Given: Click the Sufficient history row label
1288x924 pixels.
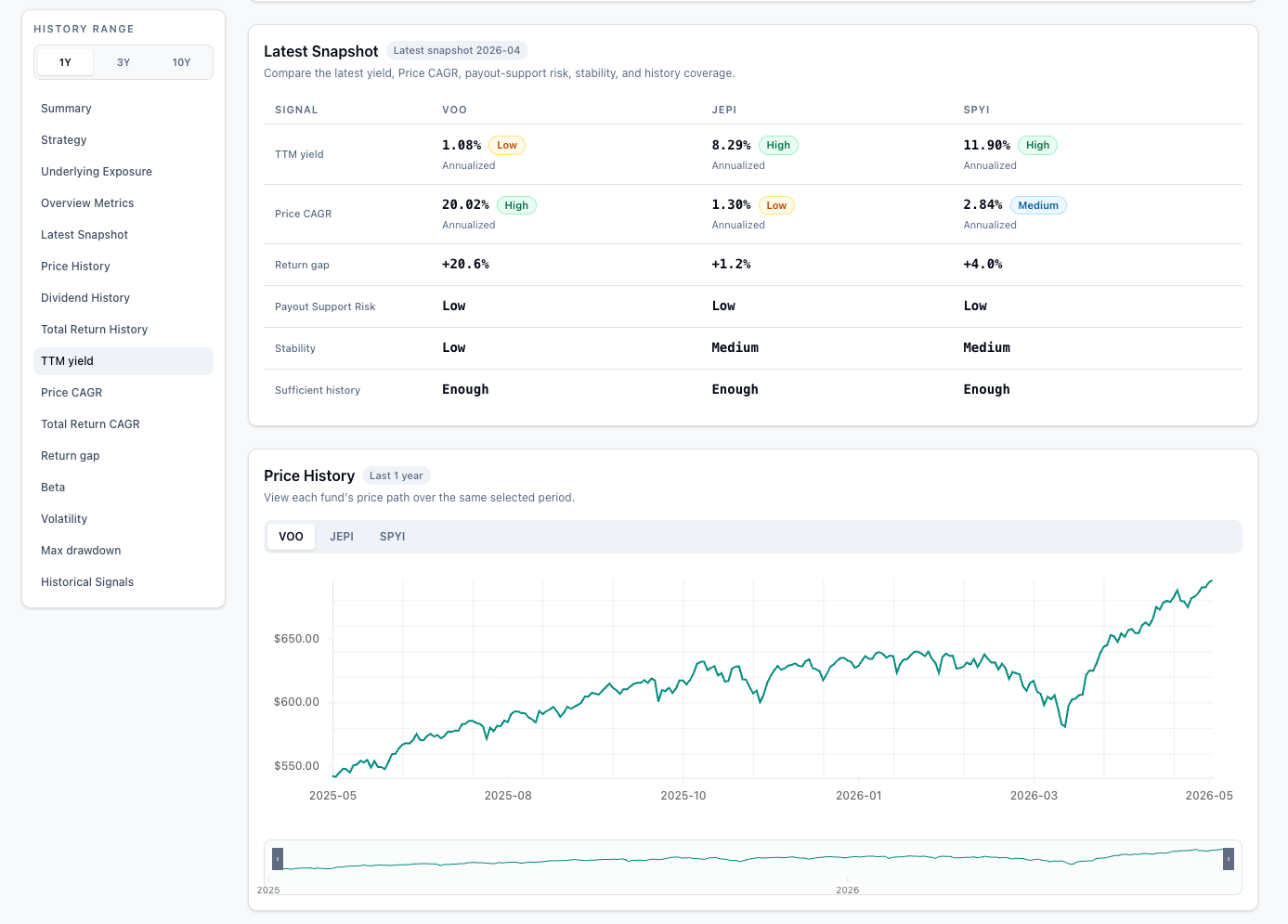Looking at the screenshot, I should [318, 390].
